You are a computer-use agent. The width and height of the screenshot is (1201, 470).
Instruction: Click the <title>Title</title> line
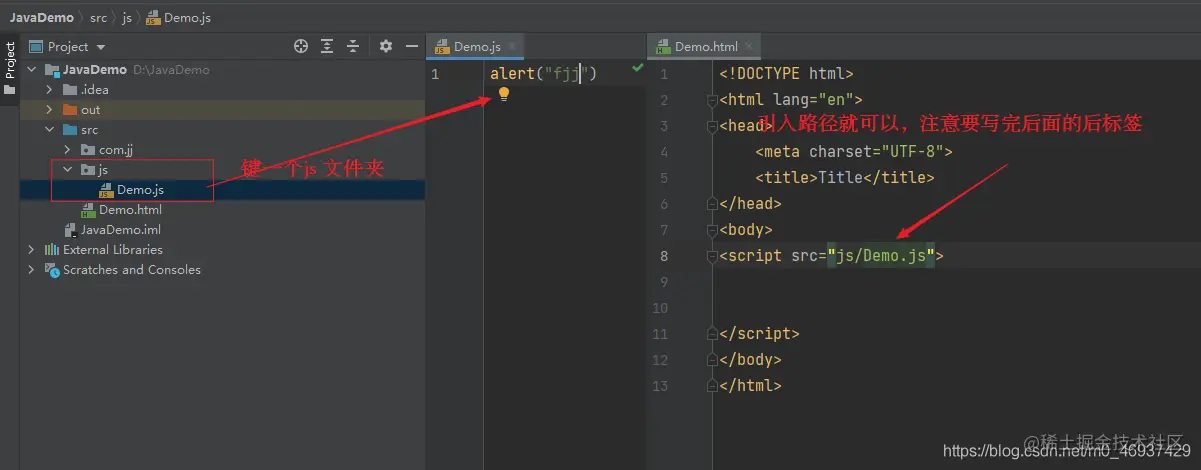845,178
